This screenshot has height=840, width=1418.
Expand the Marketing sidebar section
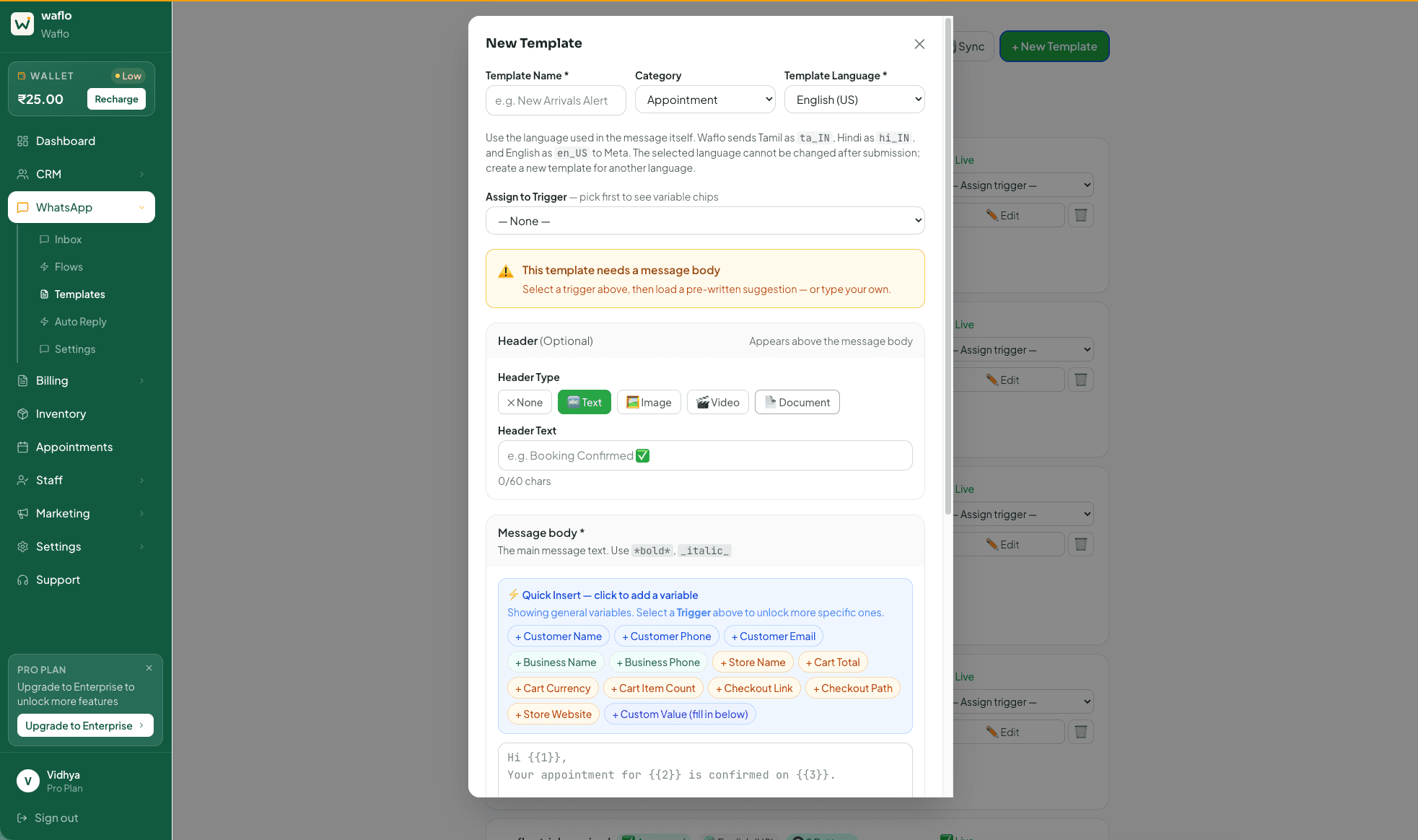[x=82, y=513]
